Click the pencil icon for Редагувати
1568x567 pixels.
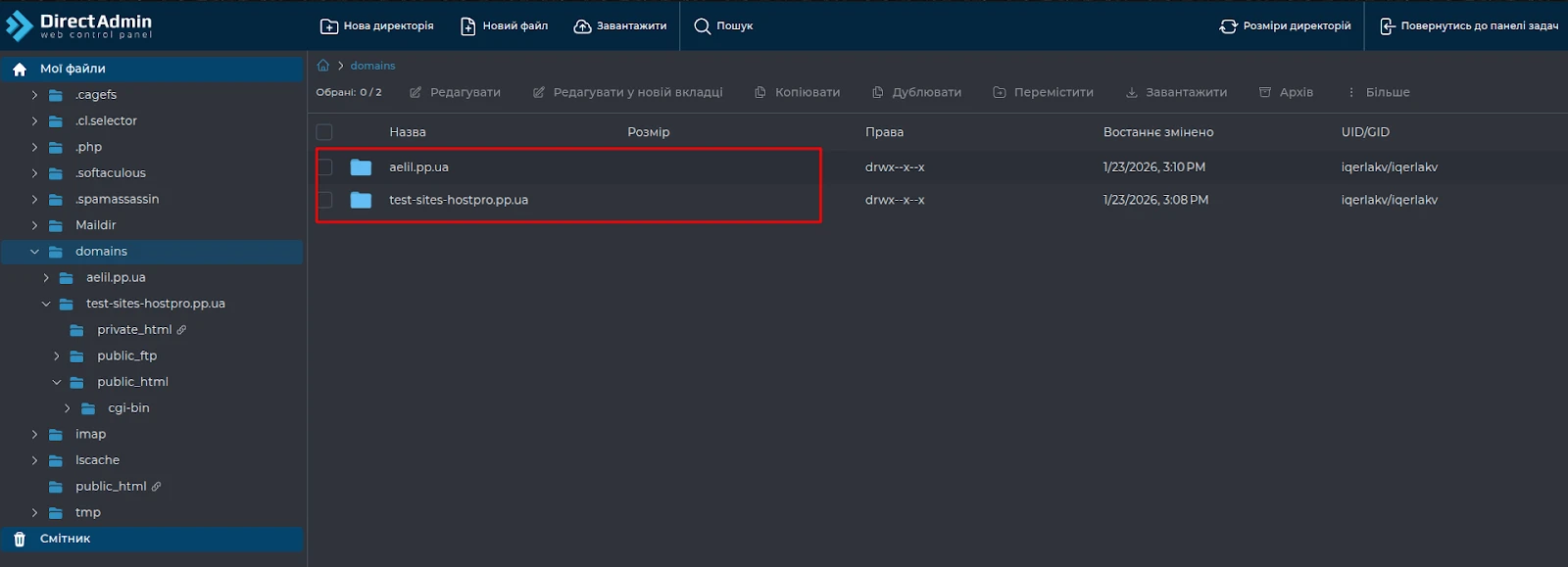pyautogui.click(x=416, y=92)
